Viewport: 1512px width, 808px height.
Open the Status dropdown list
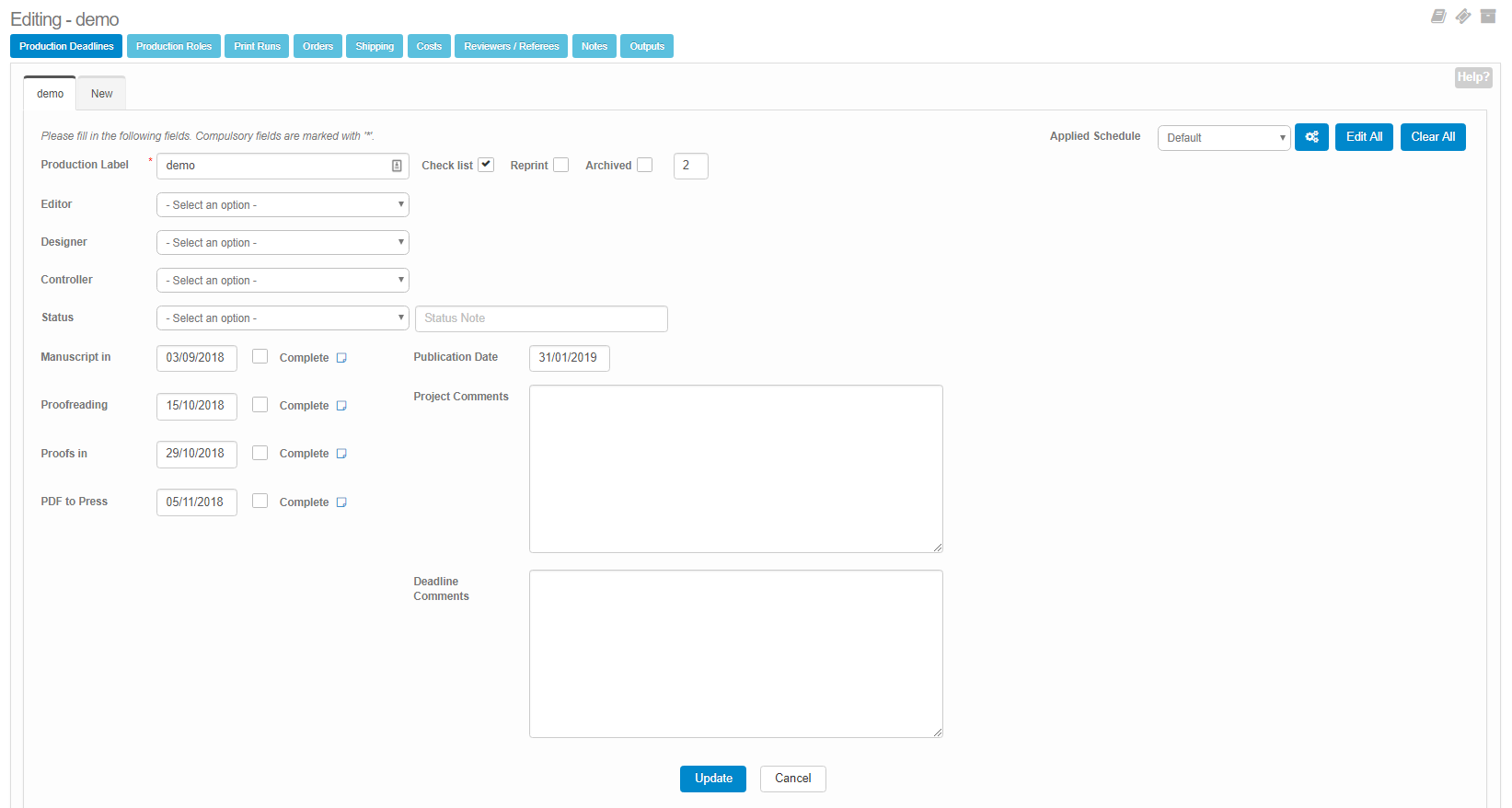click(x=283, y=318)
